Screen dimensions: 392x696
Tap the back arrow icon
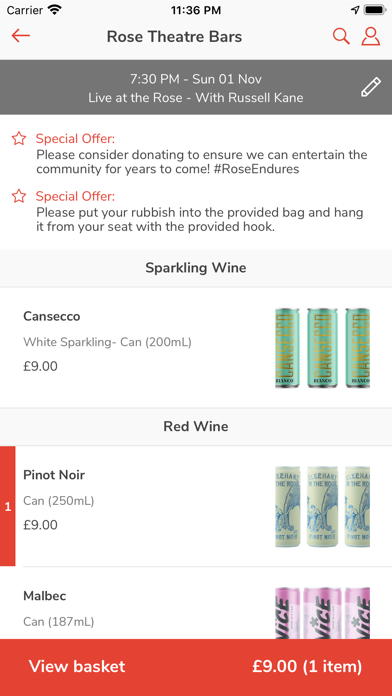click(20, 36)
